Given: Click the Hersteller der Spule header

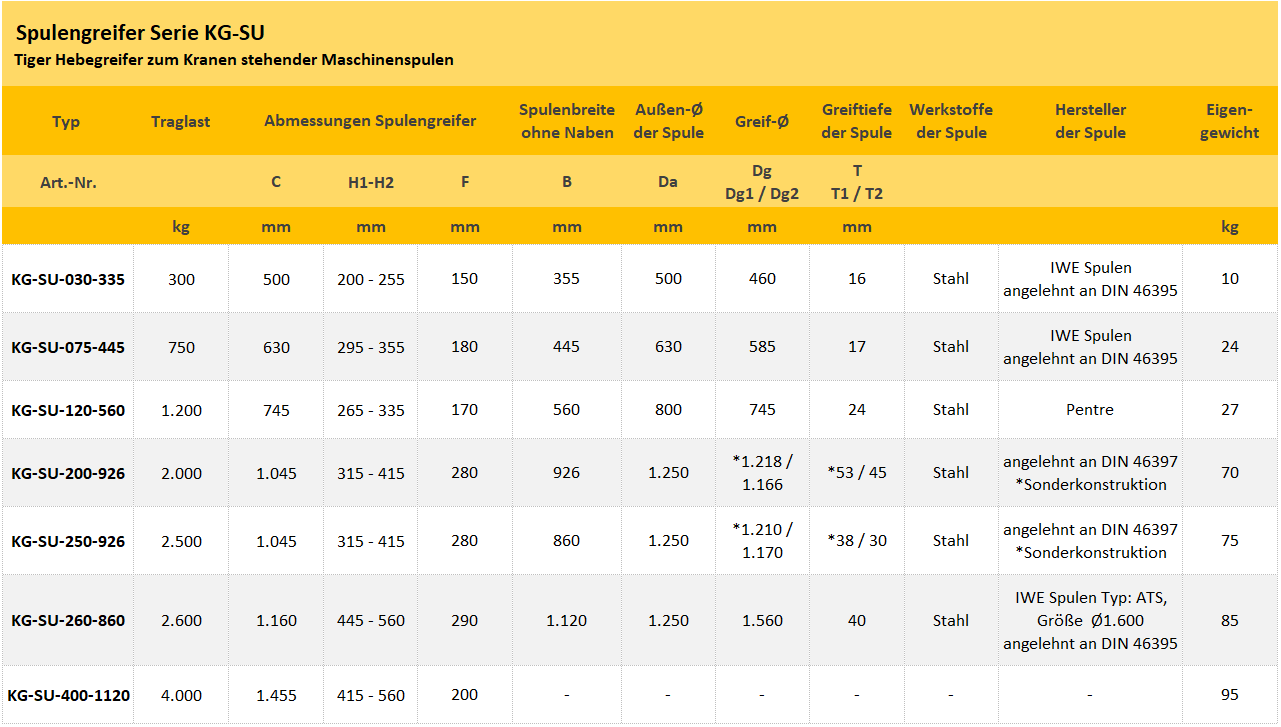Looking at the screenshot, I should [1090, 121].
